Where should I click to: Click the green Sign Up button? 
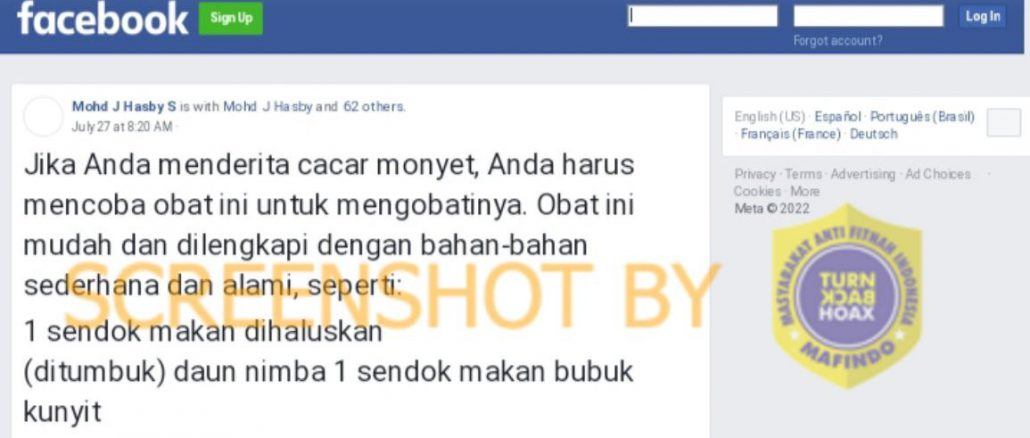coord(231,18)
